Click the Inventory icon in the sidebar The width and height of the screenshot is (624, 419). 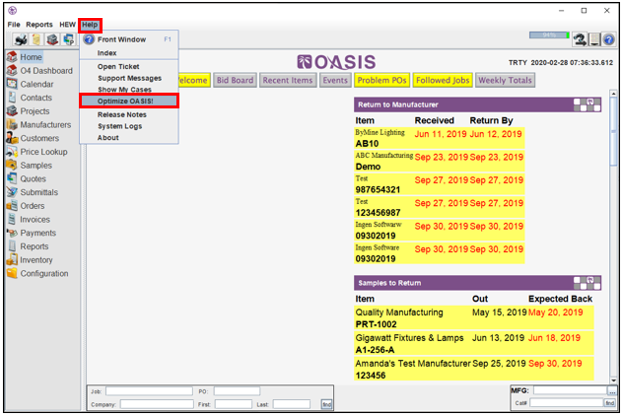coord(12,259)
